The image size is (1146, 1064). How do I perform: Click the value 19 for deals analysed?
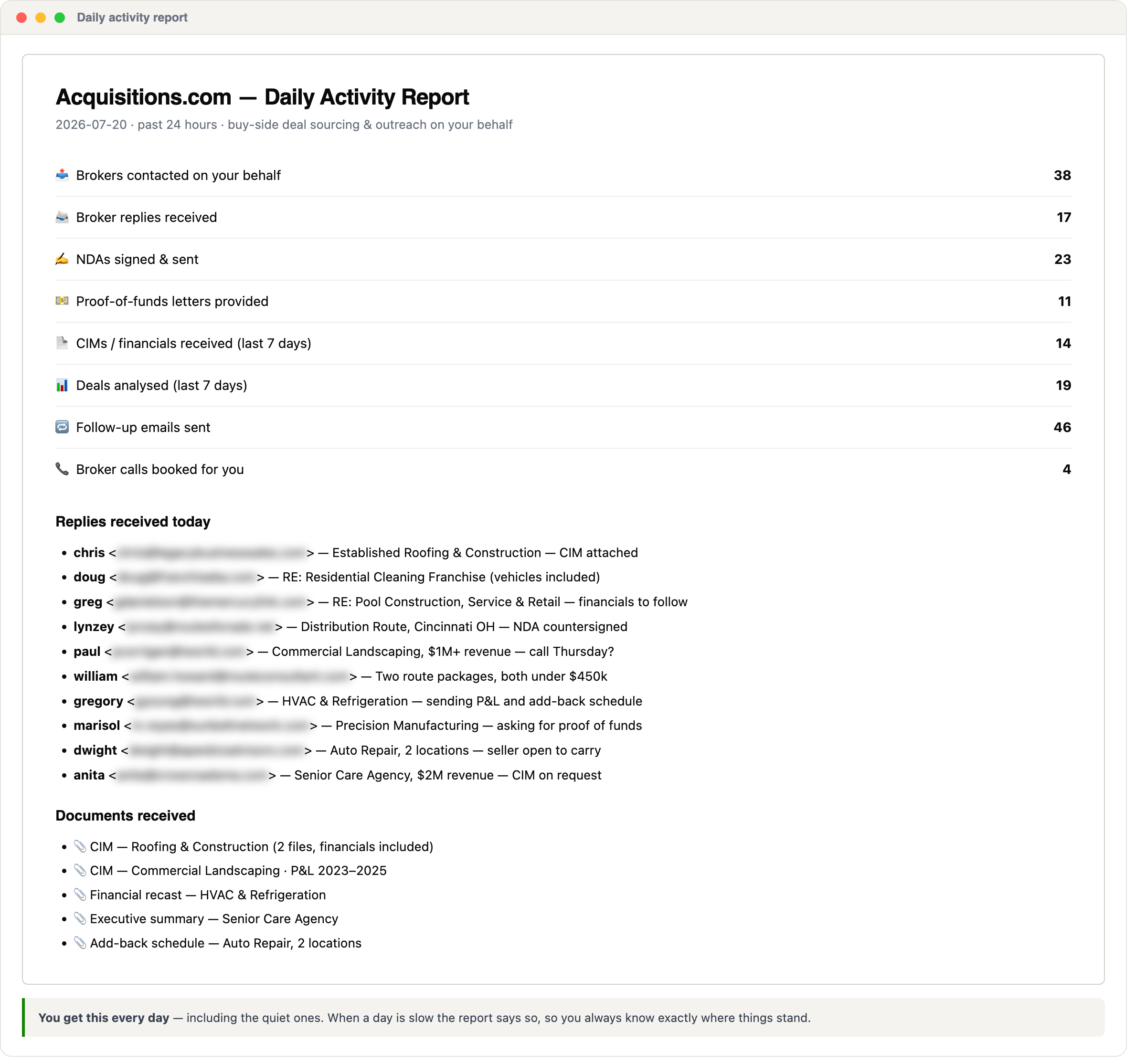click(1063, 386)
